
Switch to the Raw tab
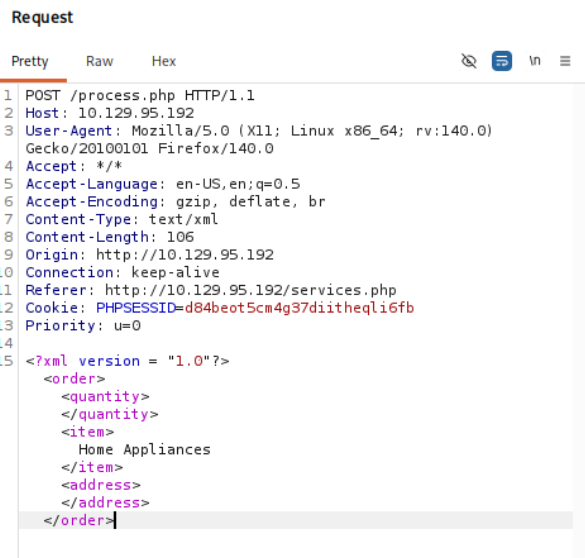(x=99, y=61)
